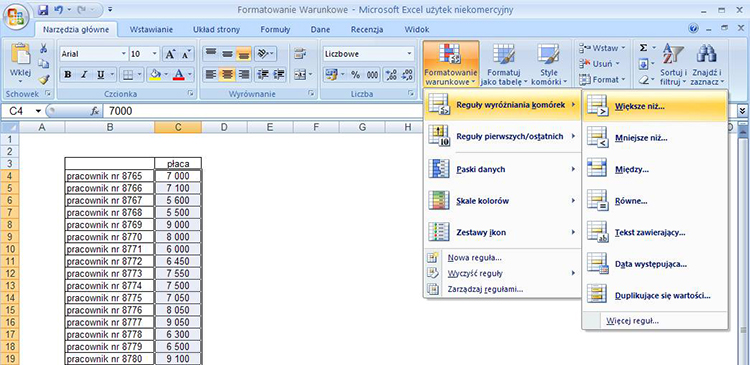Open Formatowanie warunkowe menu button
Image resolution: width=750 pixels, height=365 pixels.
pyautogui.click(x=451, y=64)
